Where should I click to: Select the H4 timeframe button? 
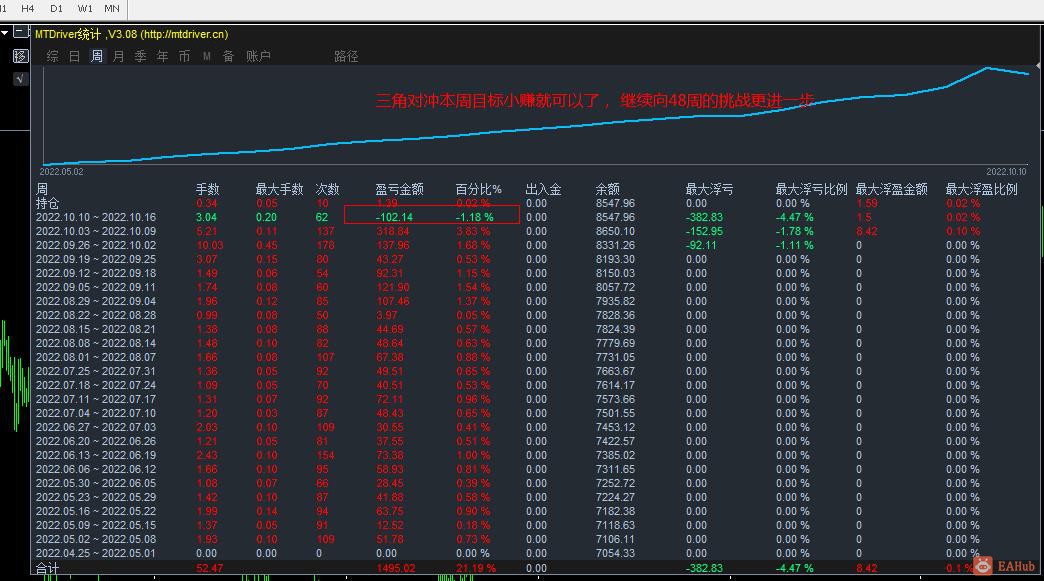(27, 9)
